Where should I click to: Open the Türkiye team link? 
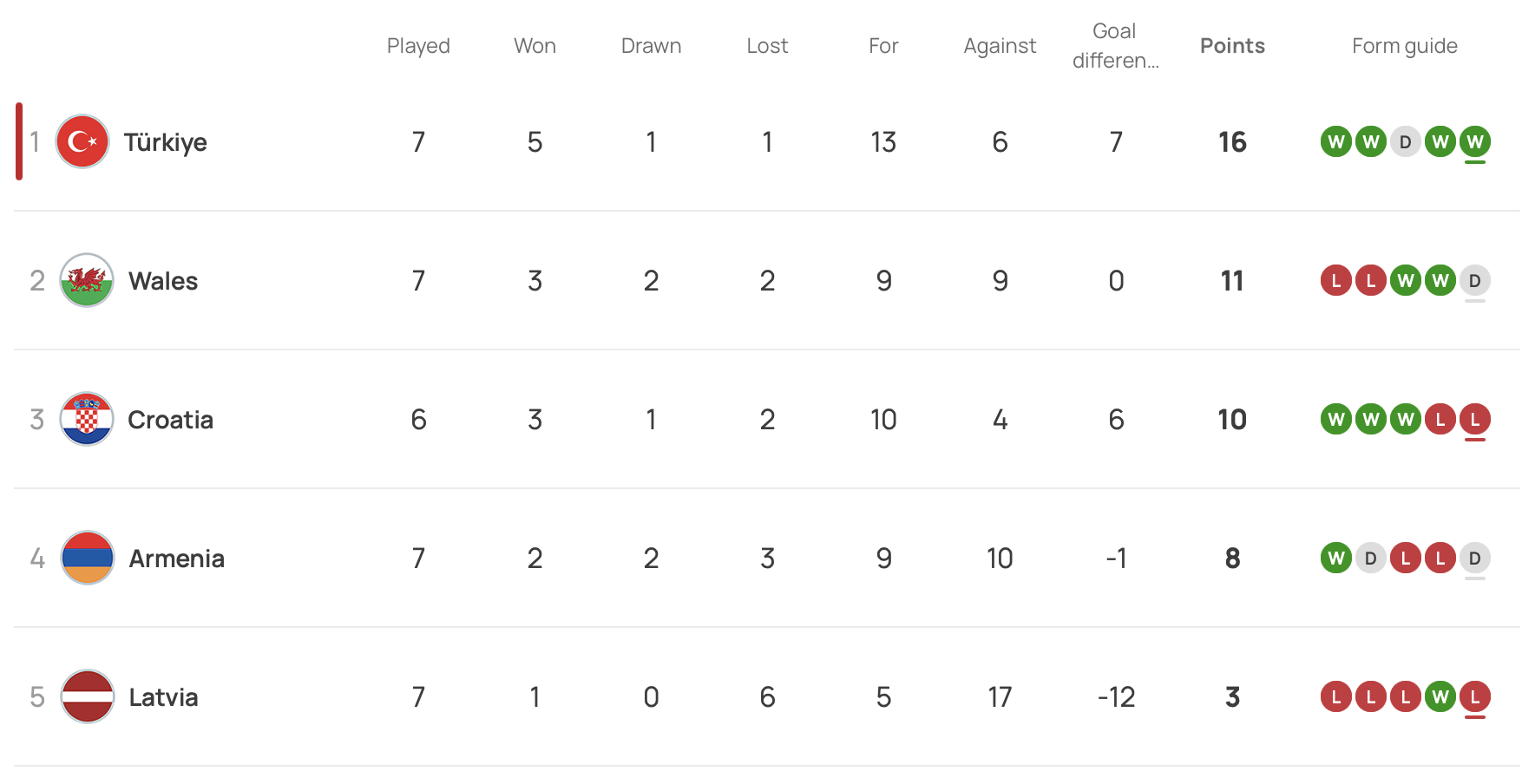click(165, 142)
